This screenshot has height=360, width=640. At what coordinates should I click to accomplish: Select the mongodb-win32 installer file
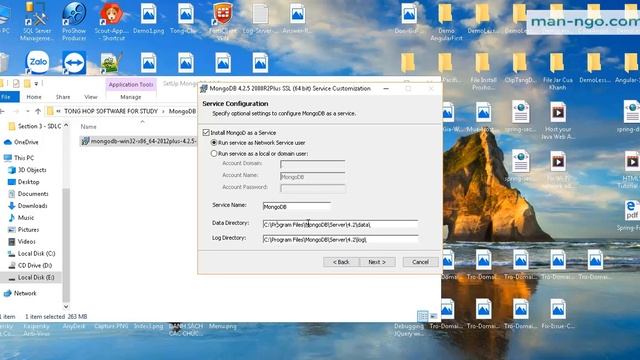point(139,141)
